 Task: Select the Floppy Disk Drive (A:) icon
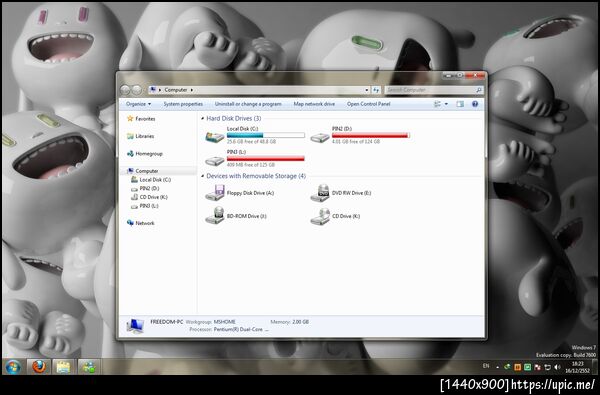215,193
